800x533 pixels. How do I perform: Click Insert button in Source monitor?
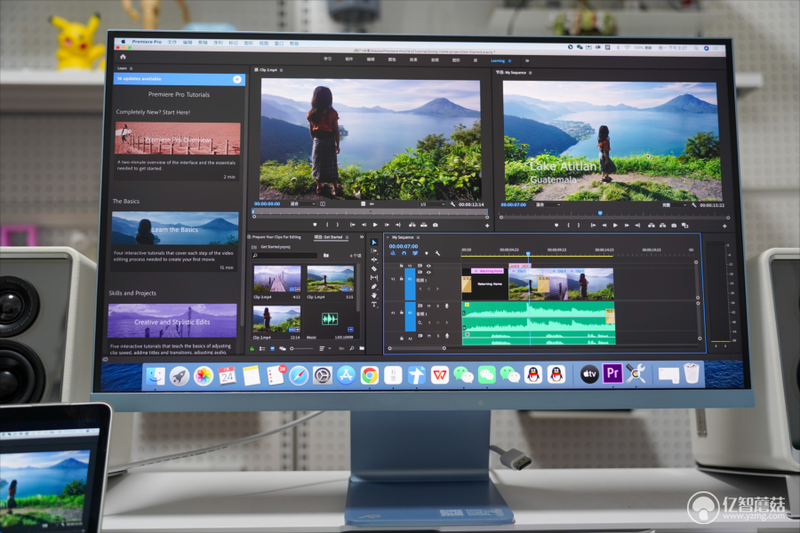pyautogui.click(x=412, y=224)
